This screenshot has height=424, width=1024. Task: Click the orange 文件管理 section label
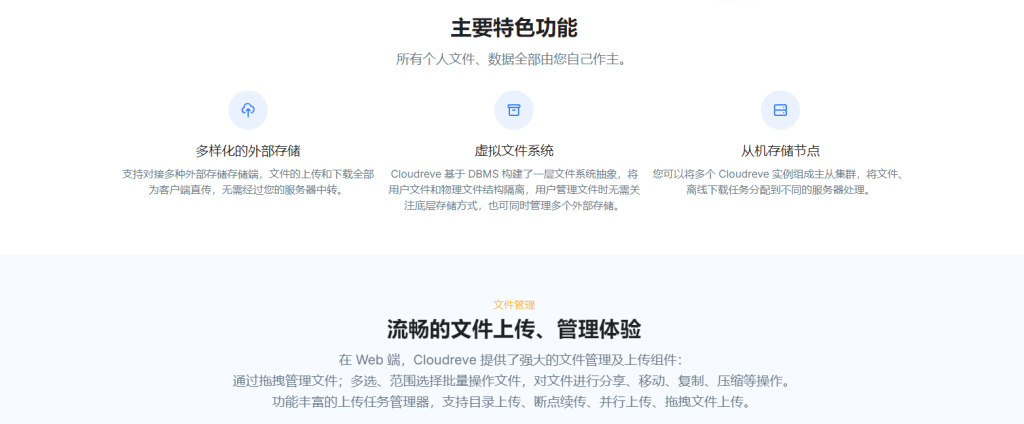point(514,305)
